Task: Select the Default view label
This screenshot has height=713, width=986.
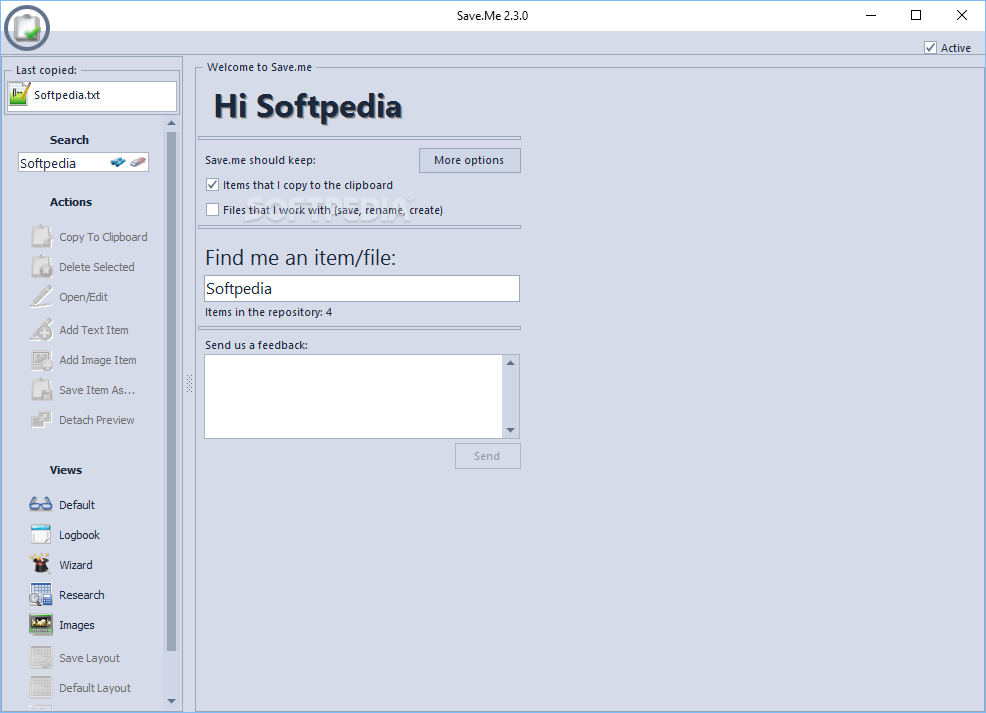Action: tap(77, 505)
